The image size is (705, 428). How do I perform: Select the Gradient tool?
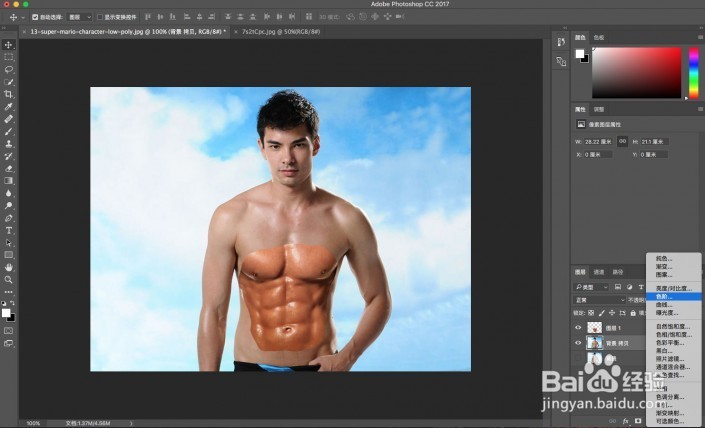click(9, 181)
